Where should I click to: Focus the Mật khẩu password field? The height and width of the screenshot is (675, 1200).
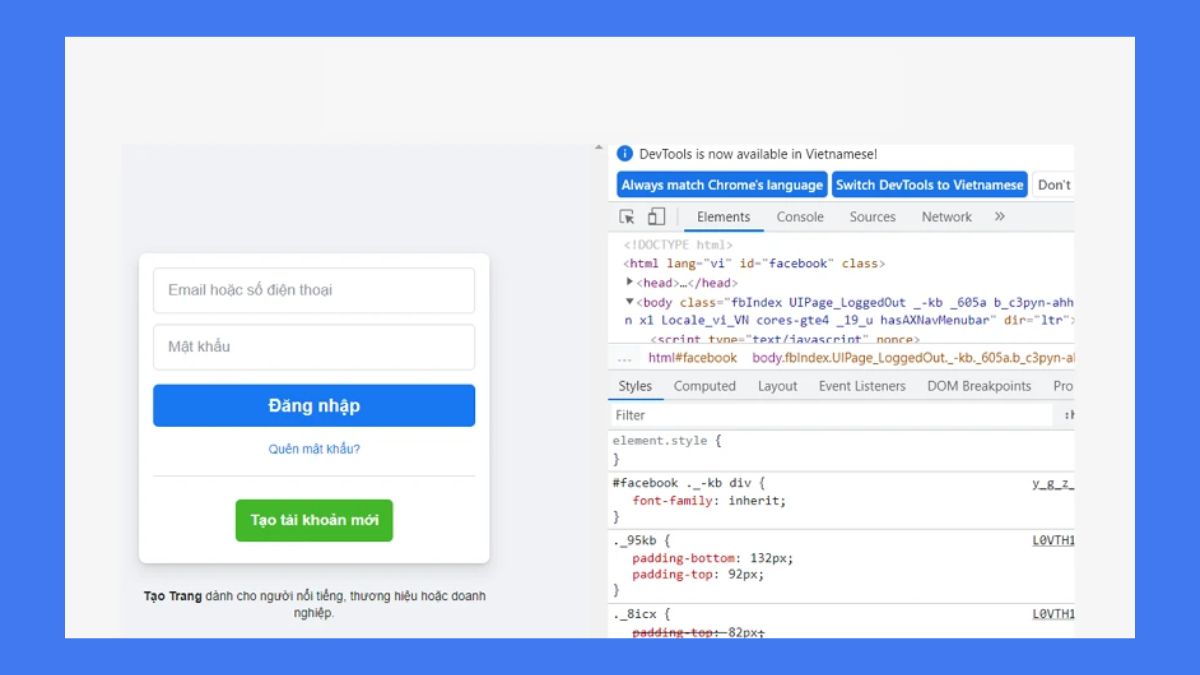314,347
